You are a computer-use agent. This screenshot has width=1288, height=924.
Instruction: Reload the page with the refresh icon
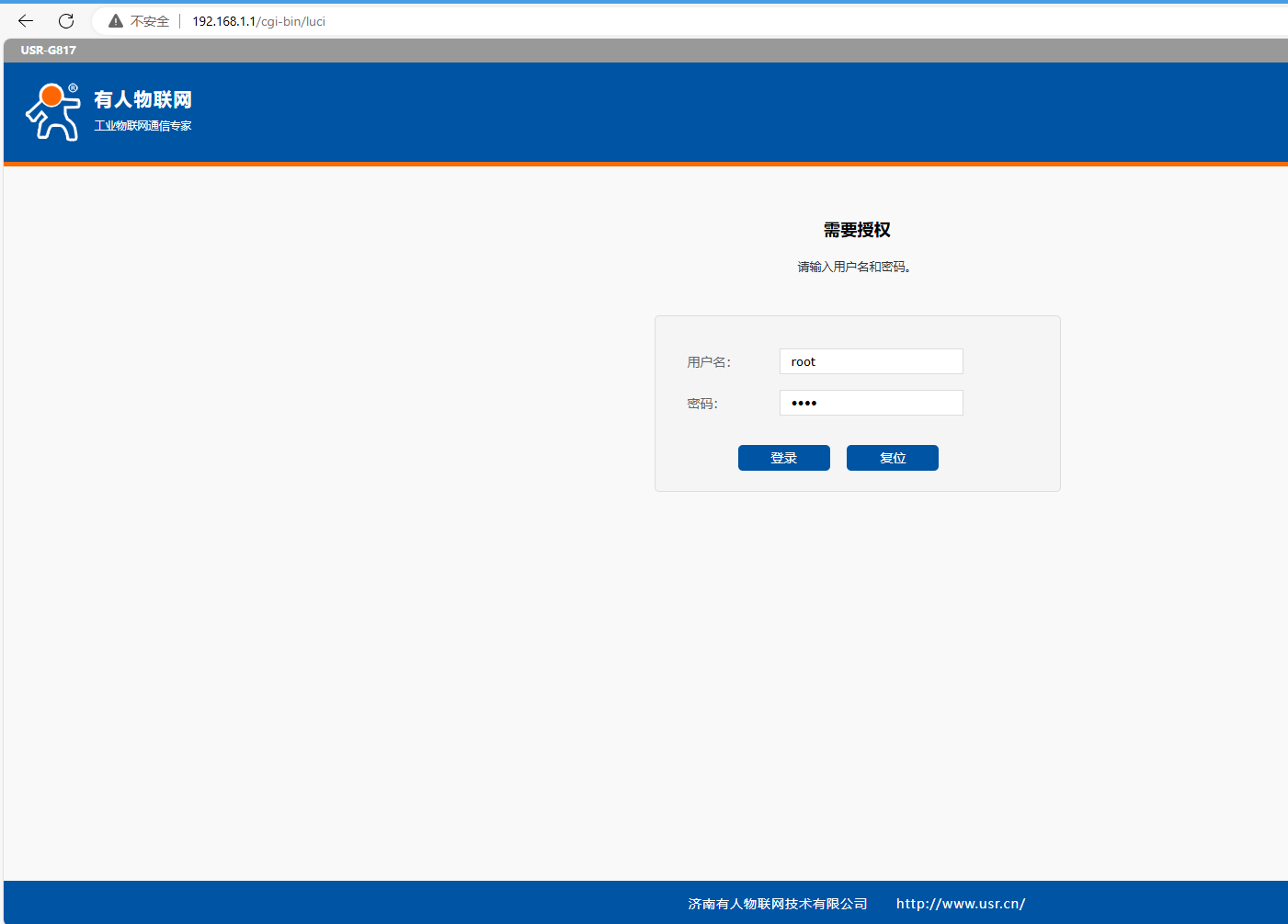pyautogui.click(x=66, y=20)
